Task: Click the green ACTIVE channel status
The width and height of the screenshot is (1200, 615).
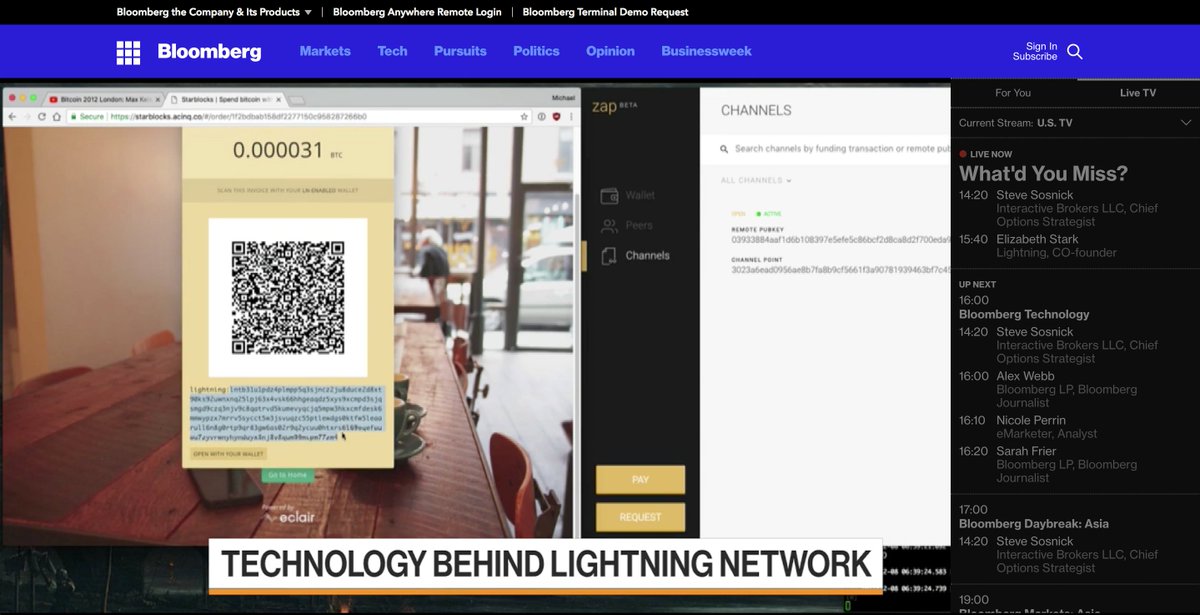Action: point(769,214)
